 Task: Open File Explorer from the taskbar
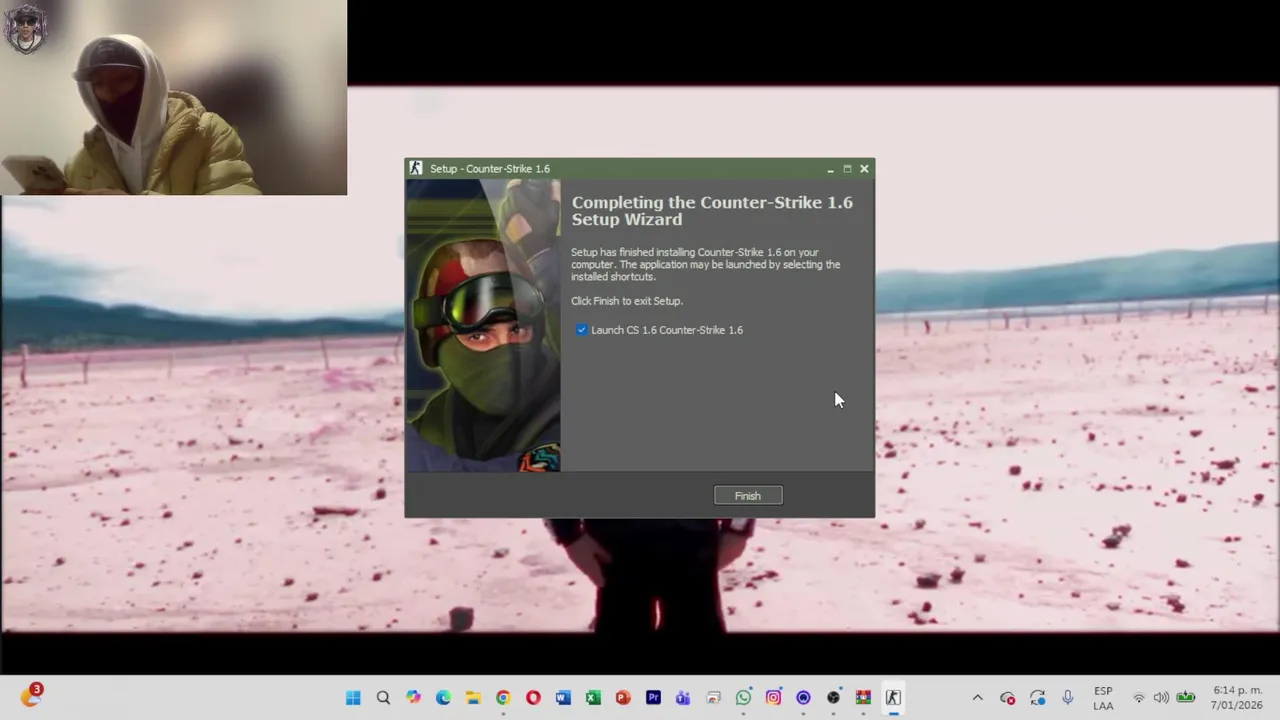(x=473, y=698)
